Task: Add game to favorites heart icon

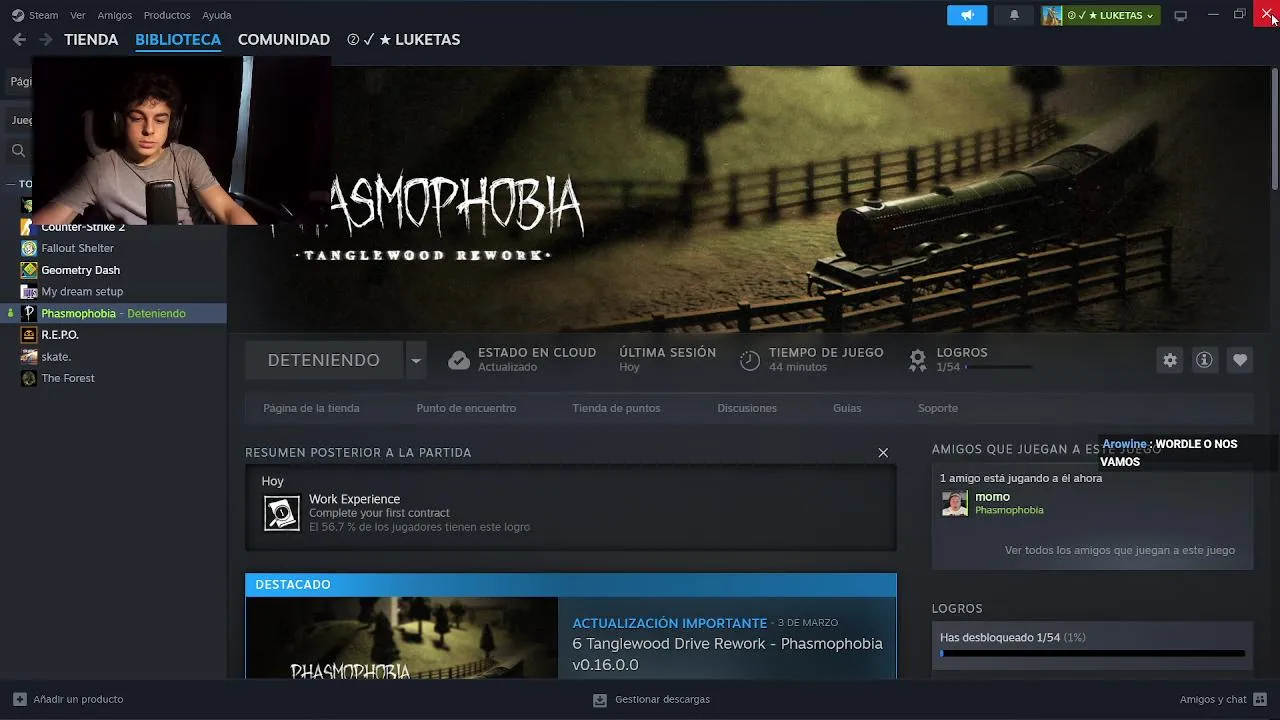Action: coord(1240,360)
